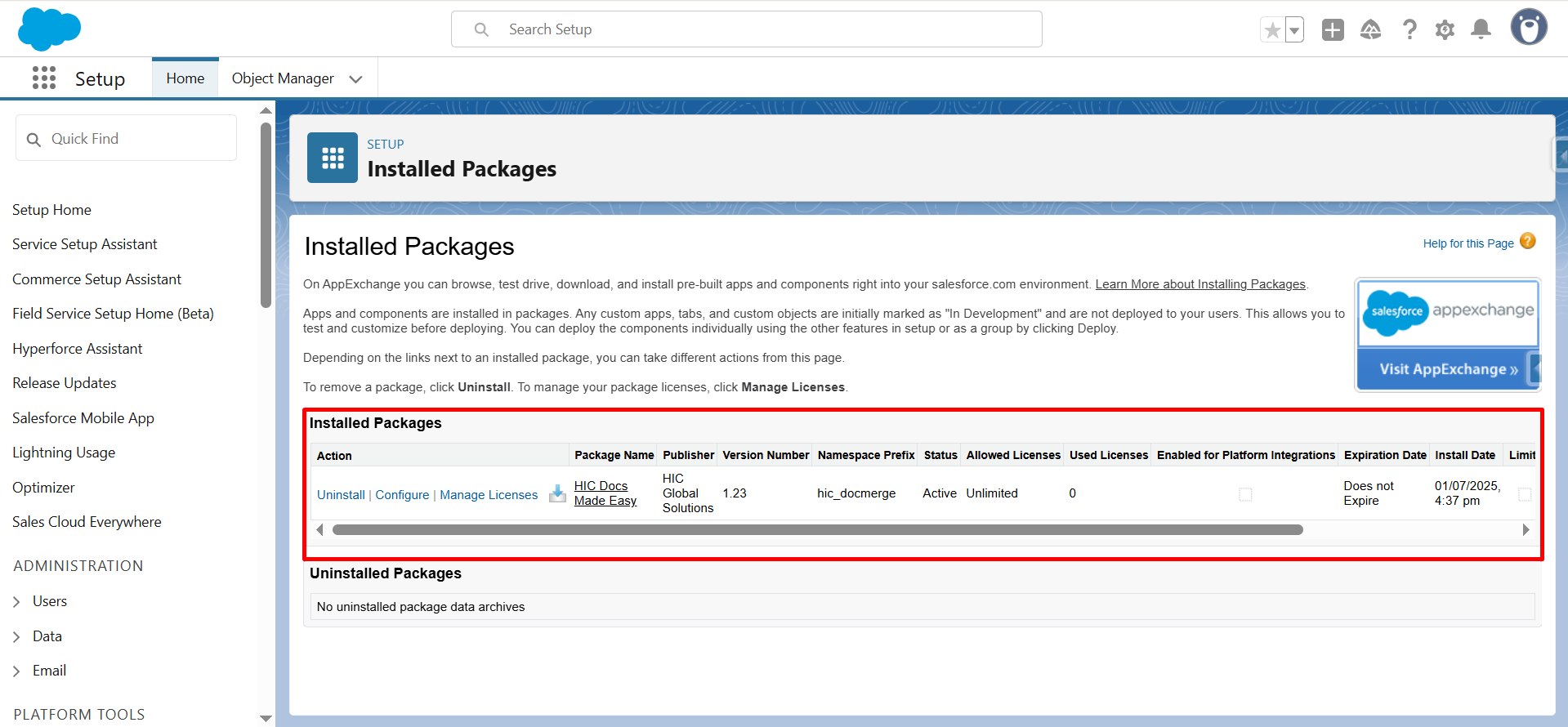Click the Uninstall link for HIC Docs
1568x727 pixels.
[341, 495]
